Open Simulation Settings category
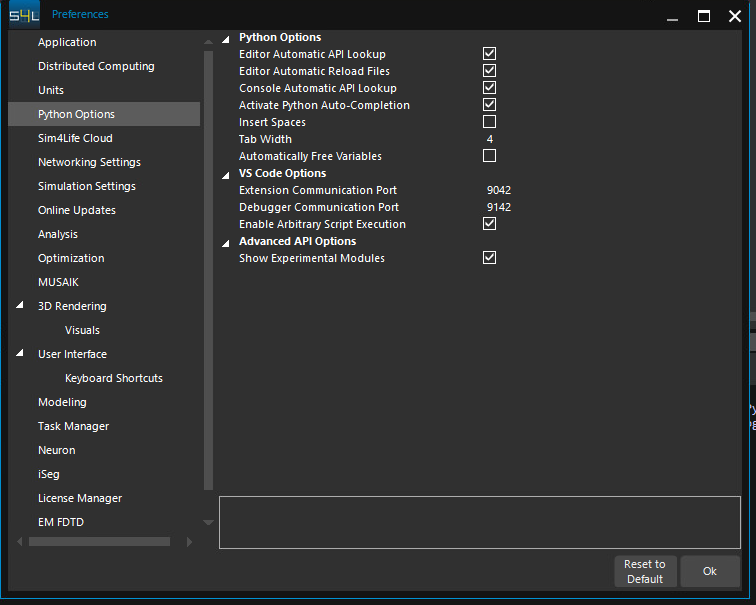Screen dimensions: 756x605 (x=87, y=186)
